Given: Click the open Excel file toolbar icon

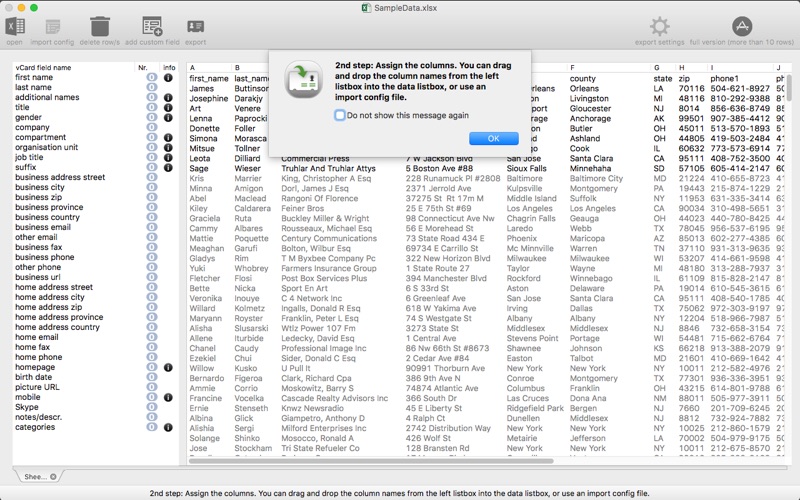Looking at the screenshot, I should [x=14, y=27].
